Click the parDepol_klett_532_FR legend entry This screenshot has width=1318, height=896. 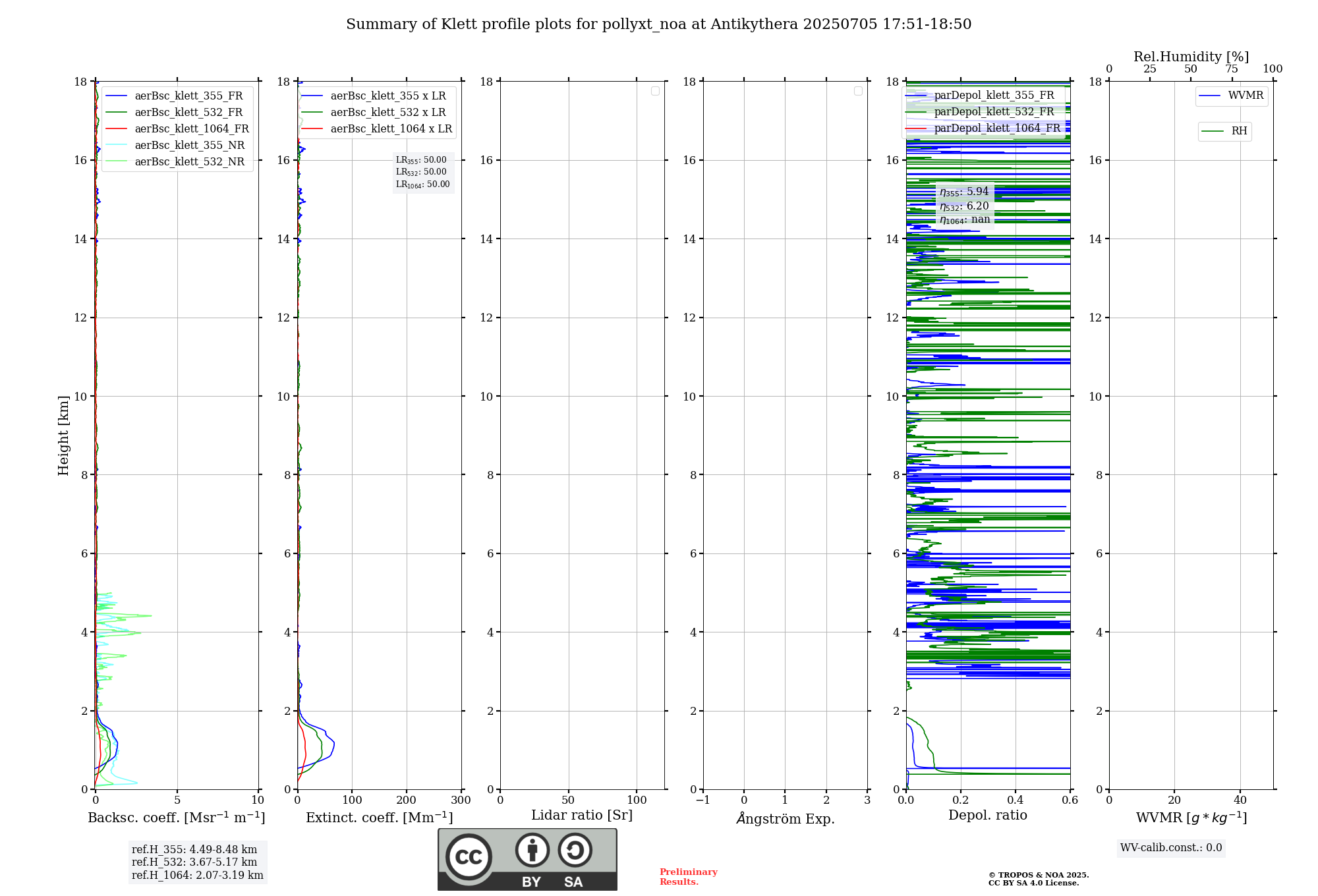[994, 111]
